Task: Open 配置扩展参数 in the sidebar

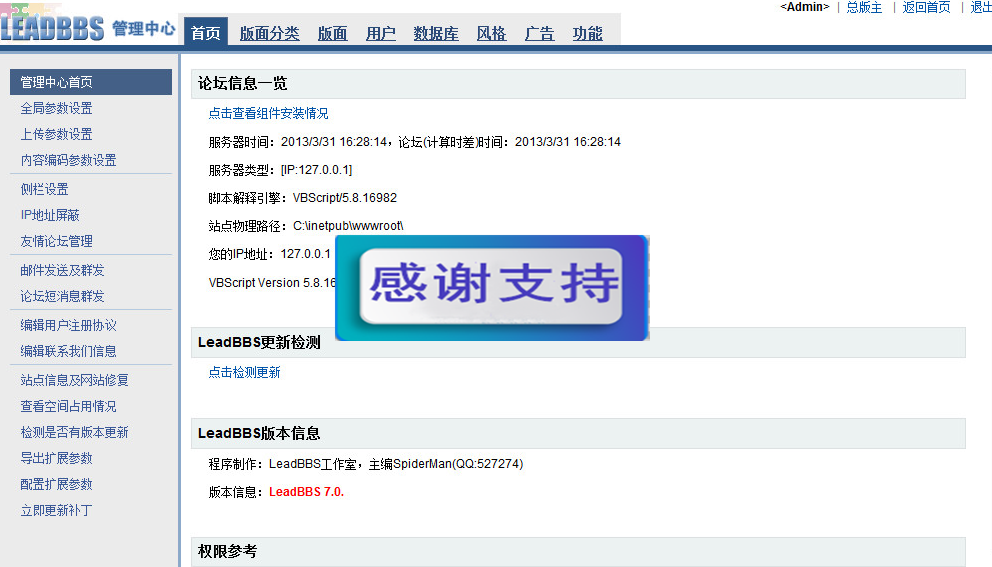Action: point(56,484)
